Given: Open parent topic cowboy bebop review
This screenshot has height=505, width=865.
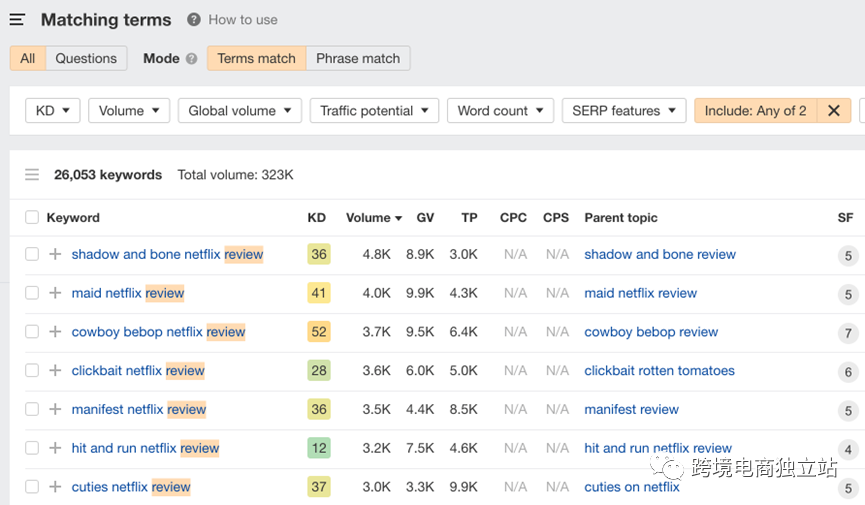Looking at the screenshot, I should [651, 332].
